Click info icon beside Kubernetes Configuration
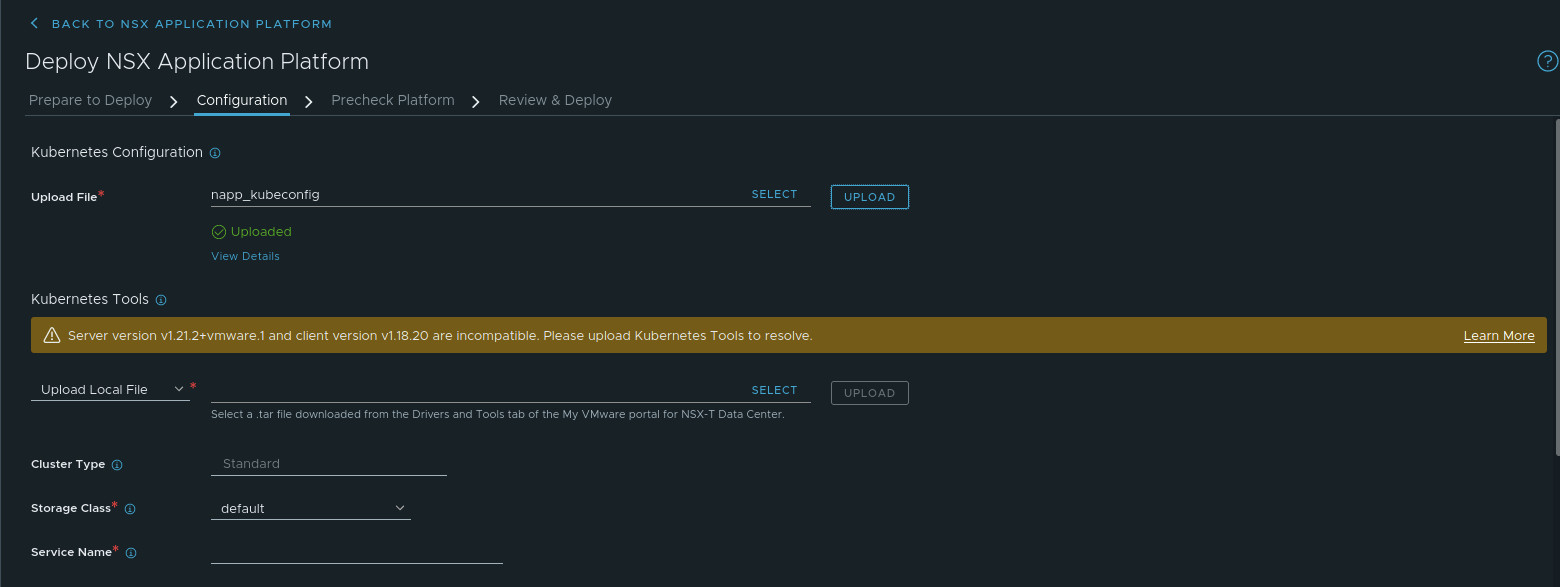The width and height of the screenshot is (1560, 587). (215, 153)
